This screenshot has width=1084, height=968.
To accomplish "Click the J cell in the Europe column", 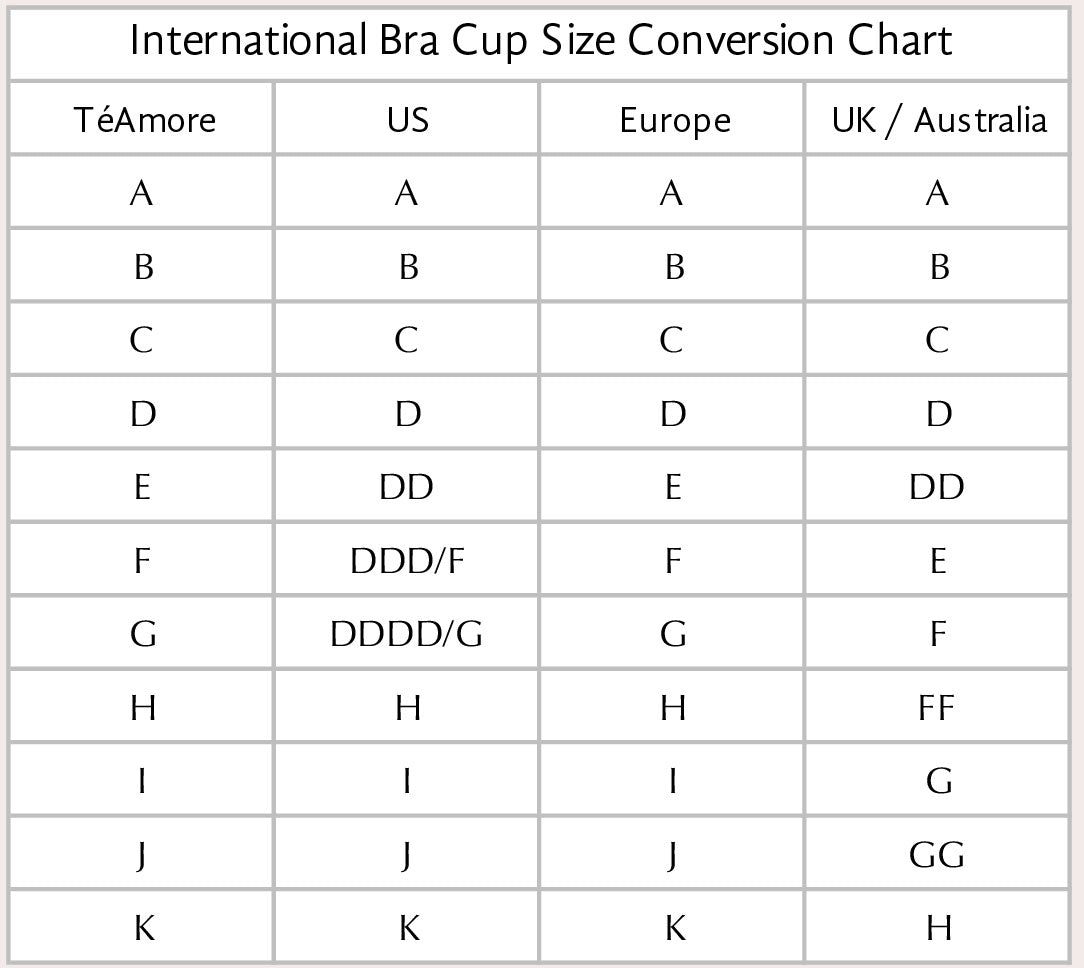I will 672,857.
